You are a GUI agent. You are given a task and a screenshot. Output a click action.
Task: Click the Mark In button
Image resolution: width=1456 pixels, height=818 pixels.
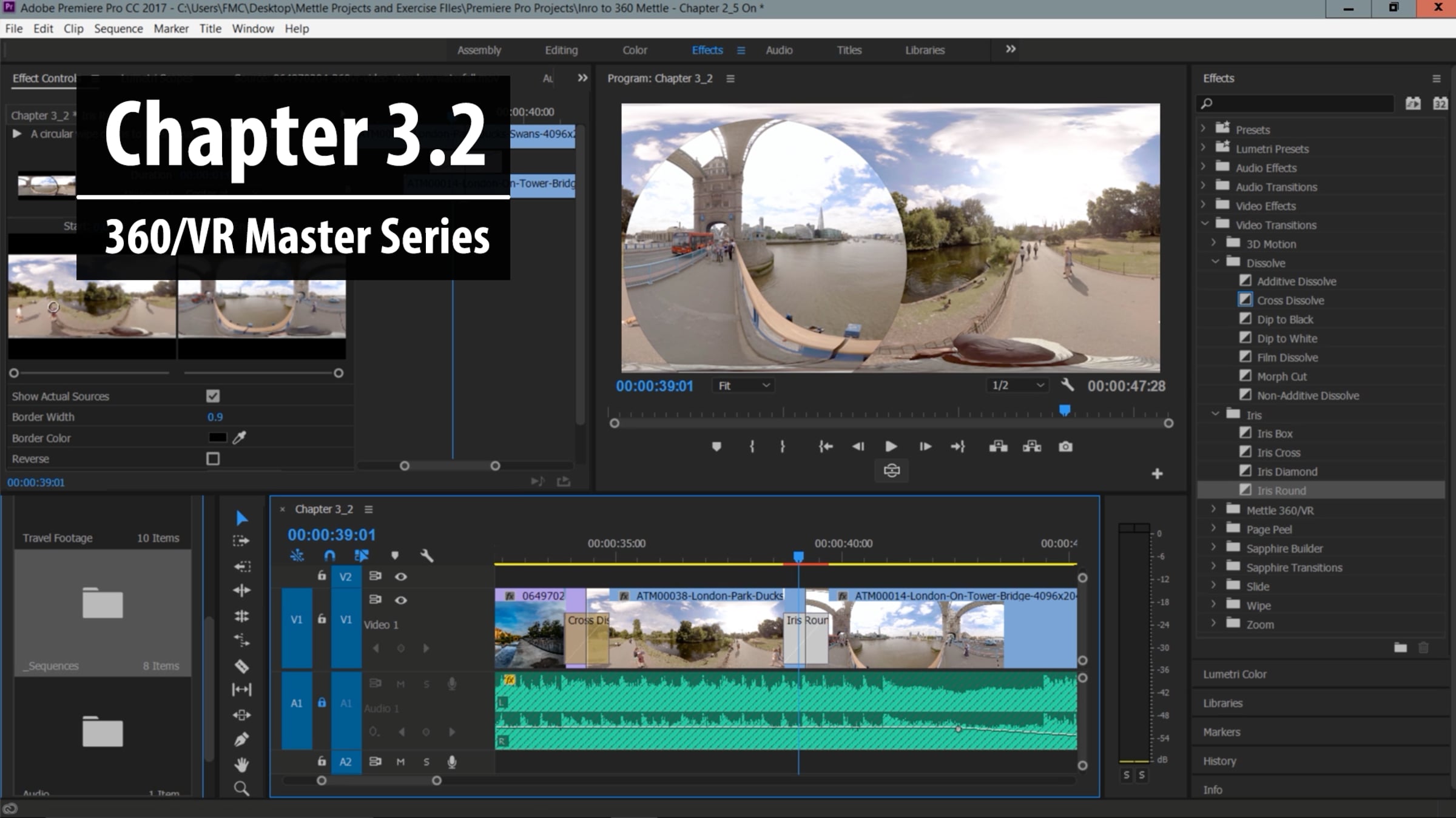click(x=752, y=447)
